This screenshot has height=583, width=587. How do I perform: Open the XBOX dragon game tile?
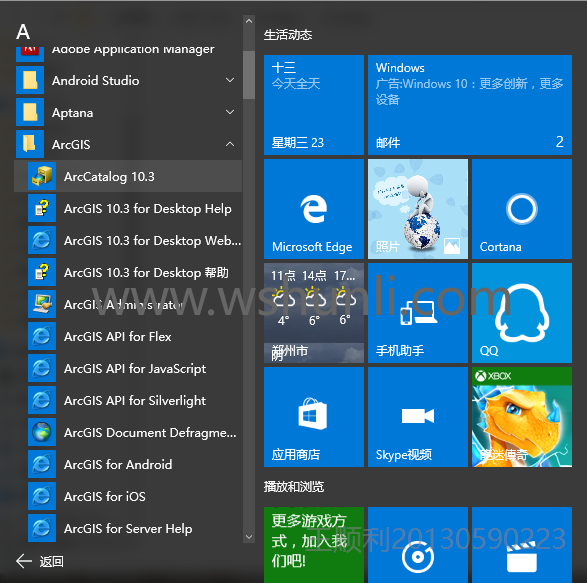tap(522, 417)
